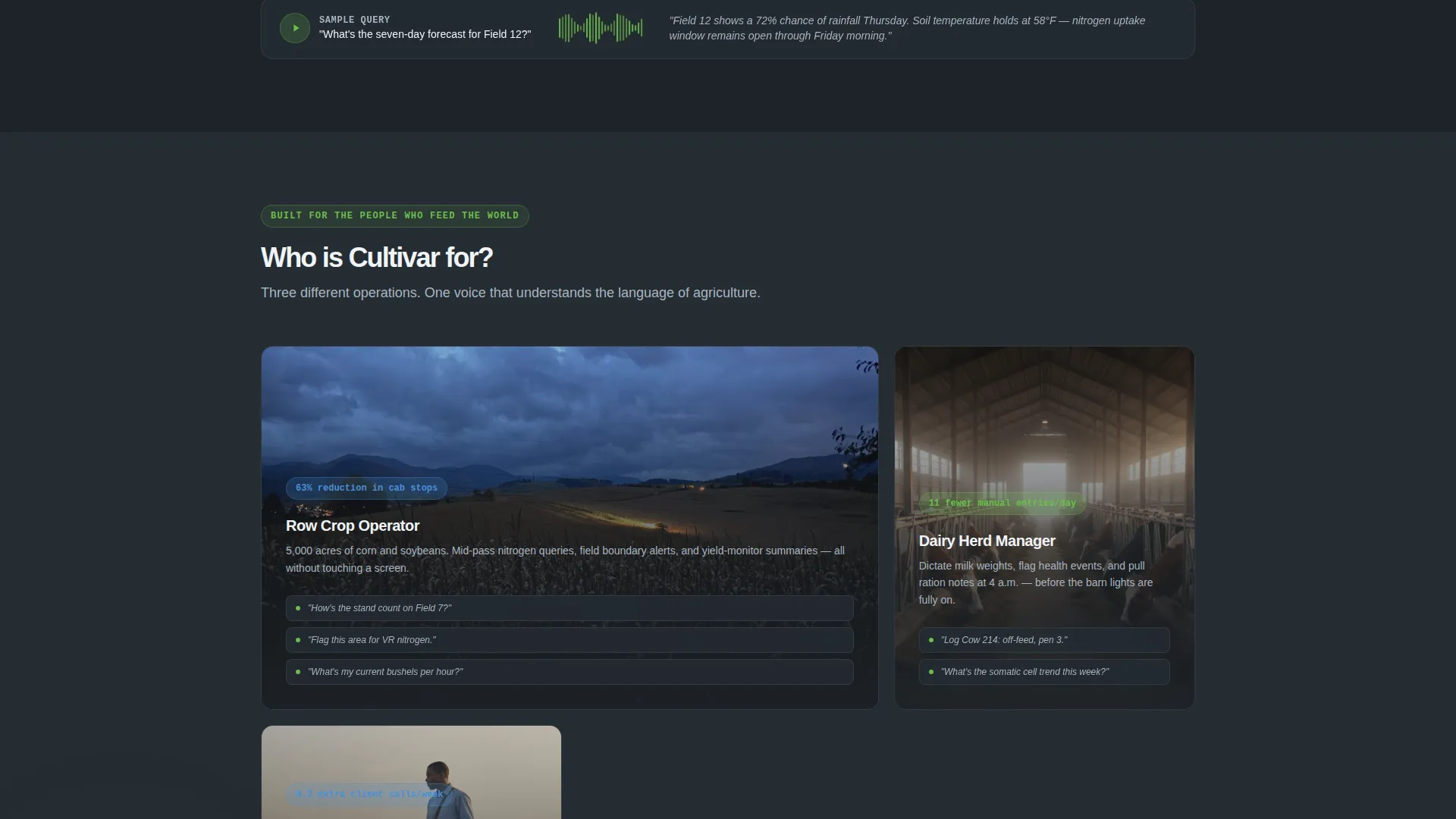1456x819 pixels.
Task: Click the 'Three different operations' subtitle
Action: pos(510,293)
